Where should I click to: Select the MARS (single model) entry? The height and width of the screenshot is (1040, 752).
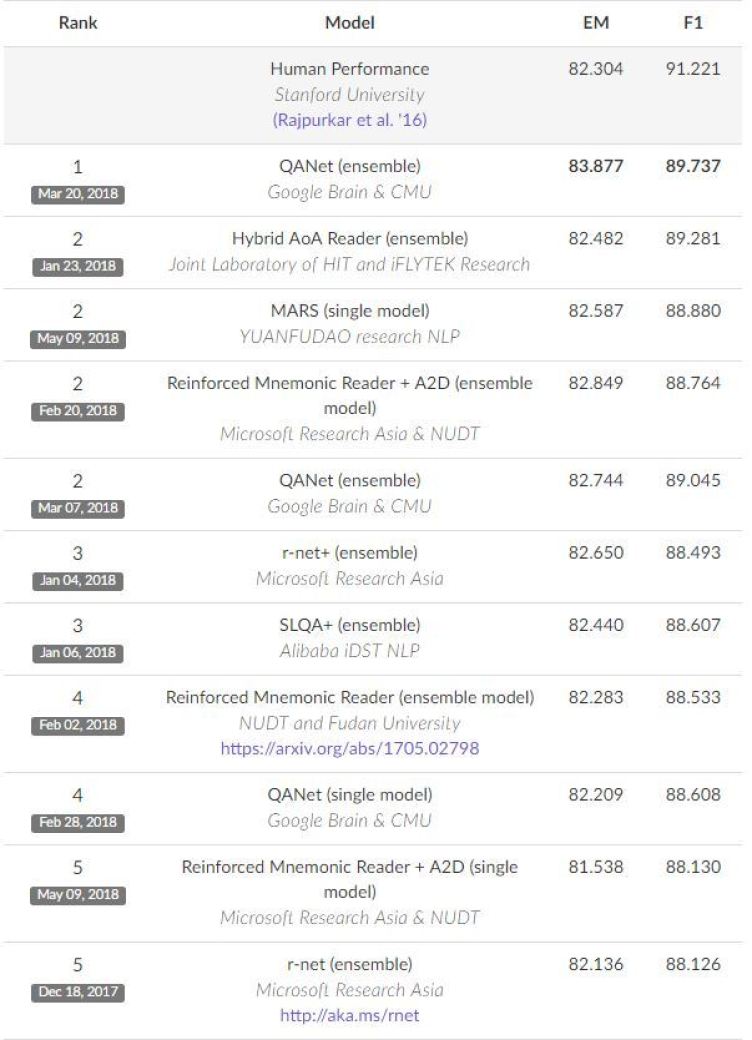tap(349, 310)
